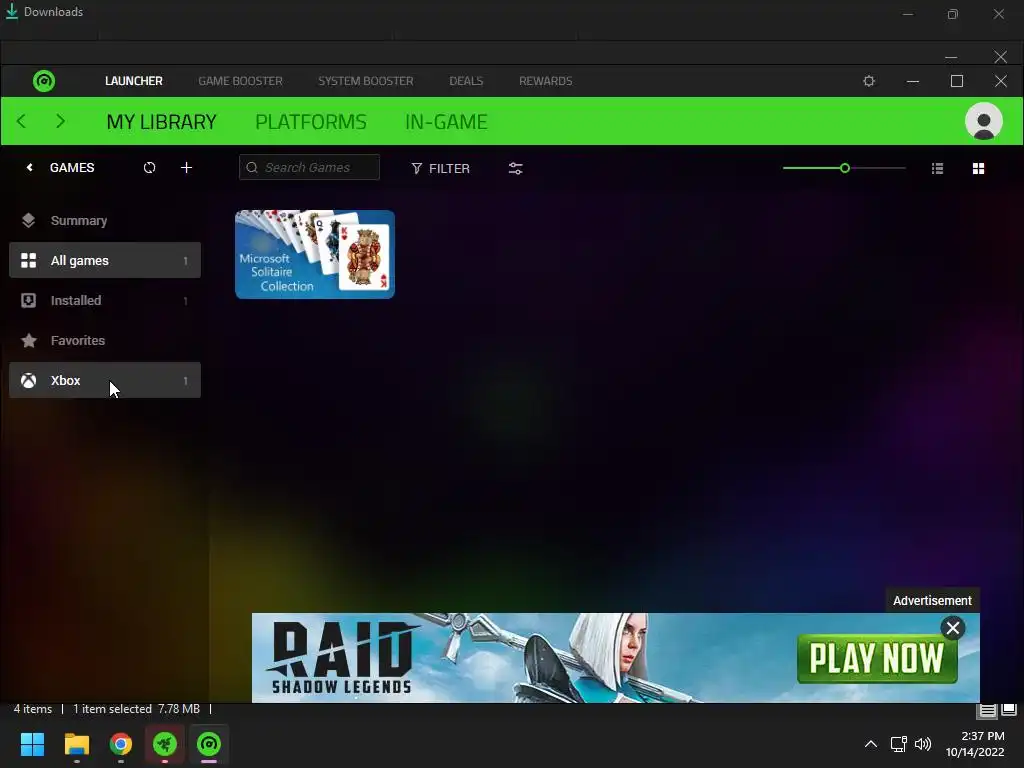1024x768 pixels.
Task: Refresh the games list with the scan icon
Action: tap(150, 168)
